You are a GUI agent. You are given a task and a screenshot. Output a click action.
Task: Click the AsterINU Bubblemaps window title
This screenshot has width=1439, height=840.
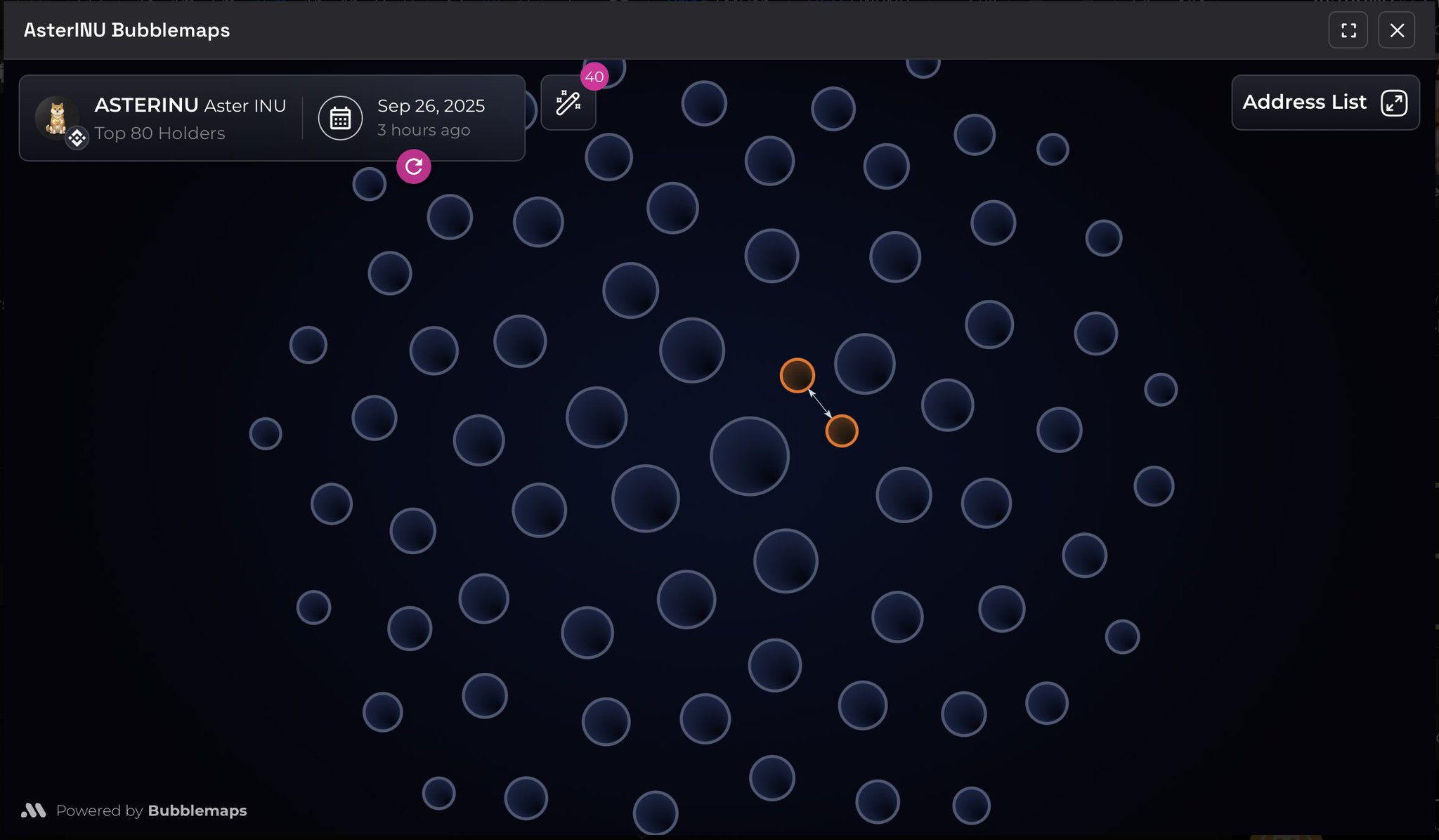click(x=126, y=30)
